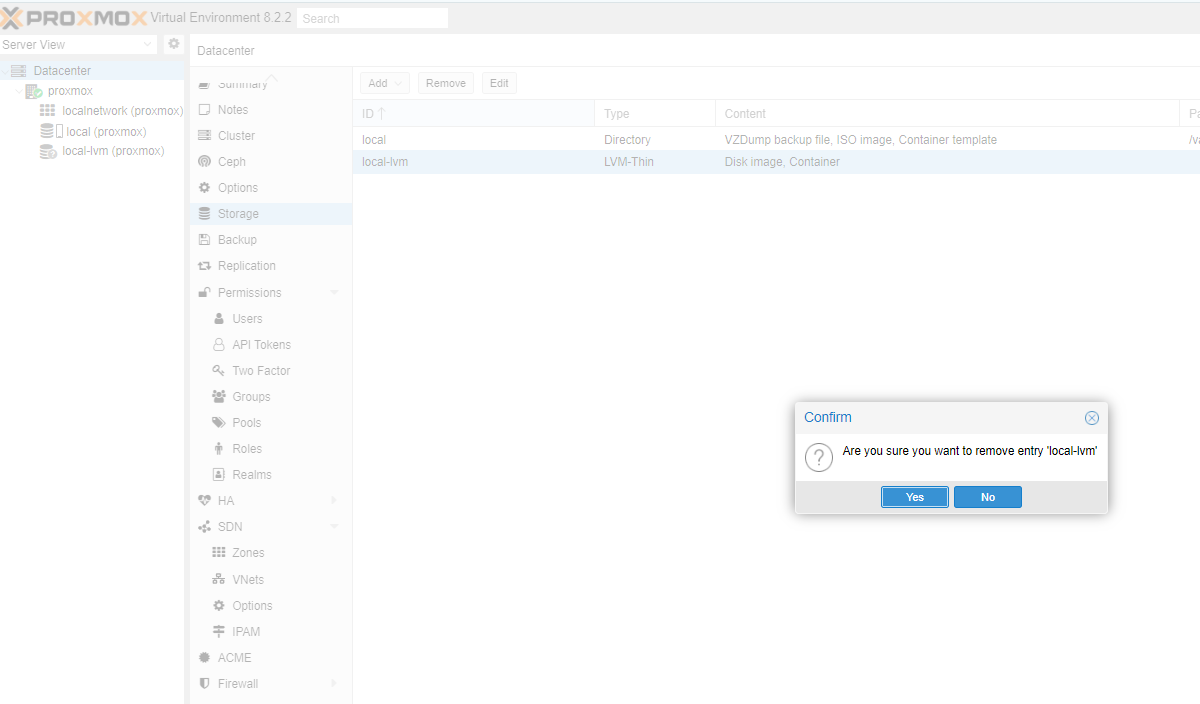Click the Edit storage button

coord(499,84)
